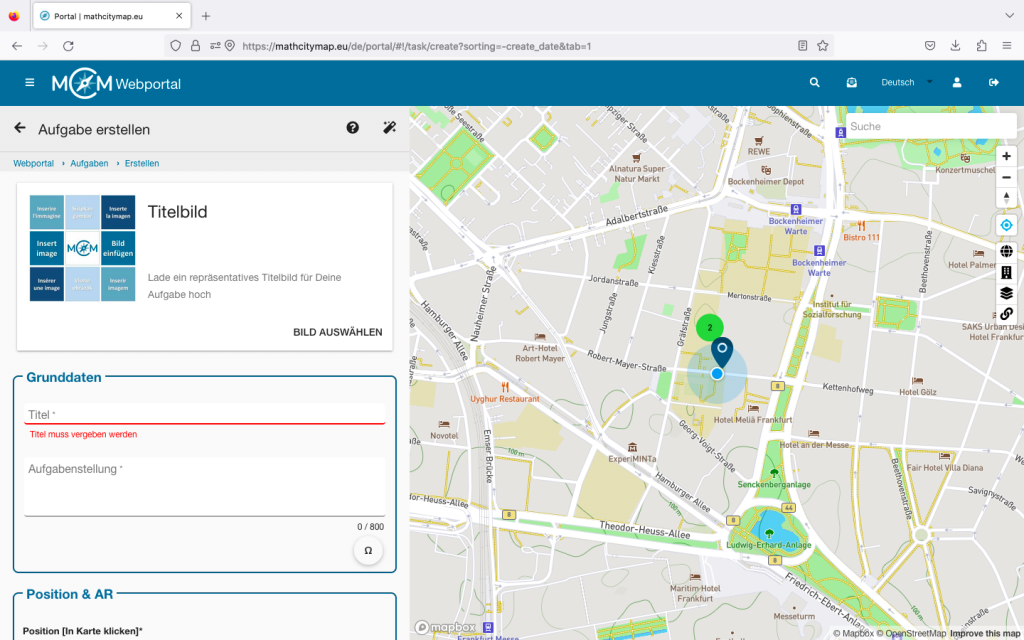The image size is (1024, 640).
Task: Click the logout icon in header
Action: [993, 83]
